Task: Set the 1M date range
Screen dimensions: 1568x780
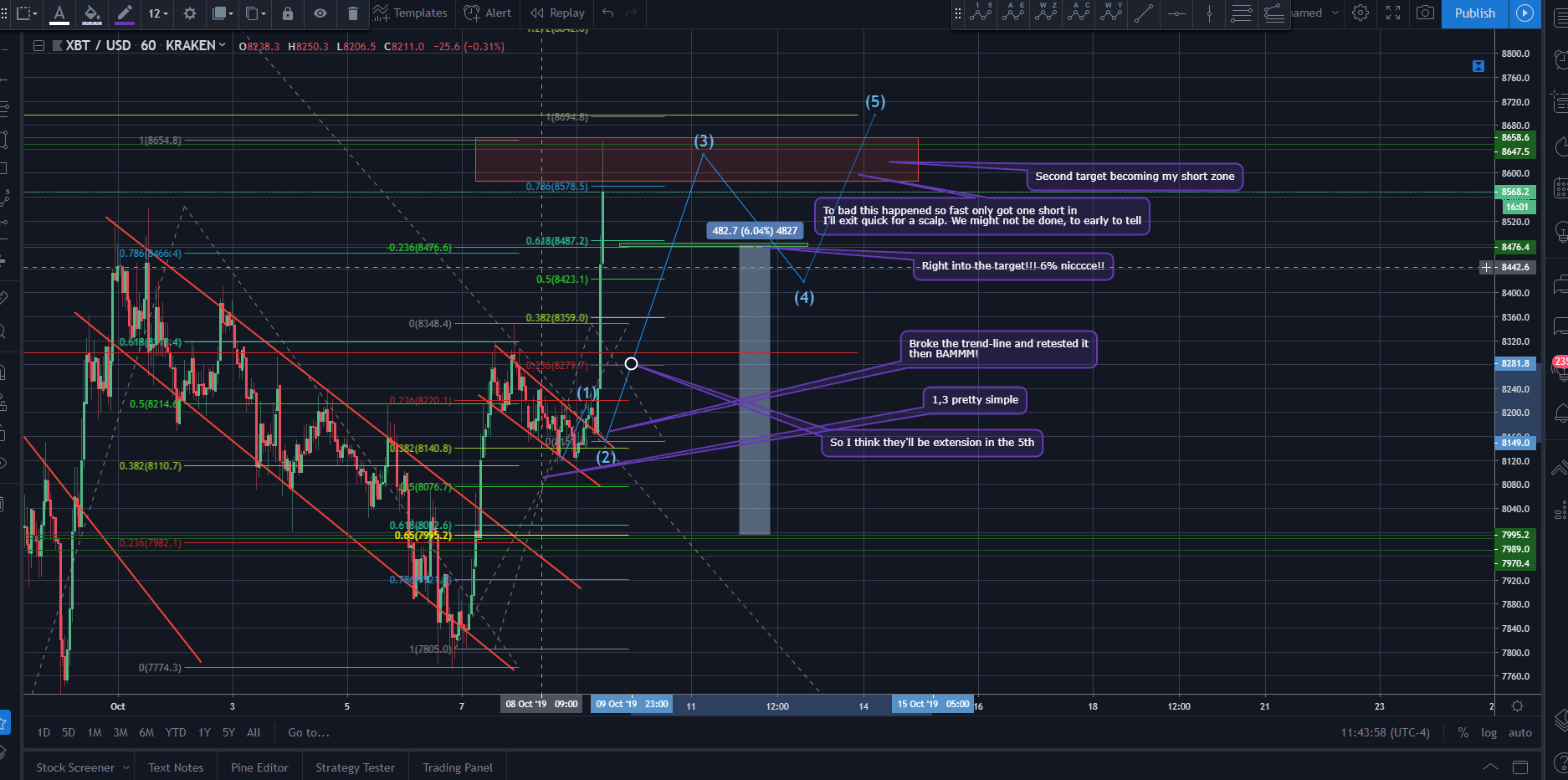Action: pos(95,732)
